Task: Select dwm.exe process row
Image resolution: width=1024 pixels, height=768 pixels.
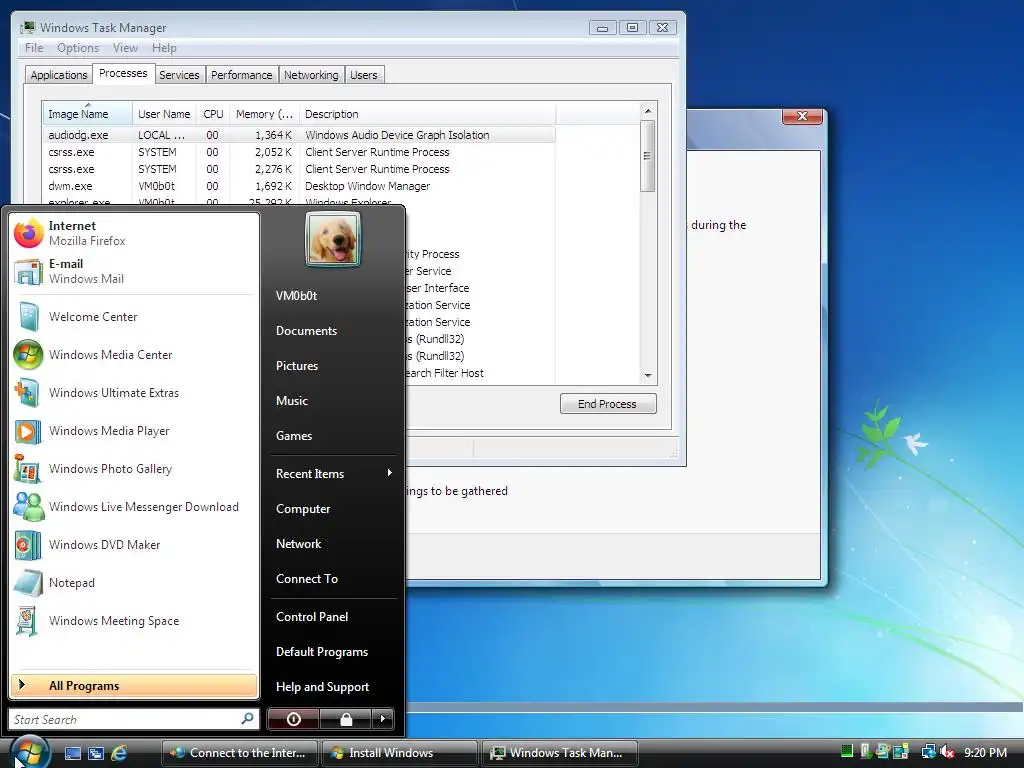Action: coord(299,185)
